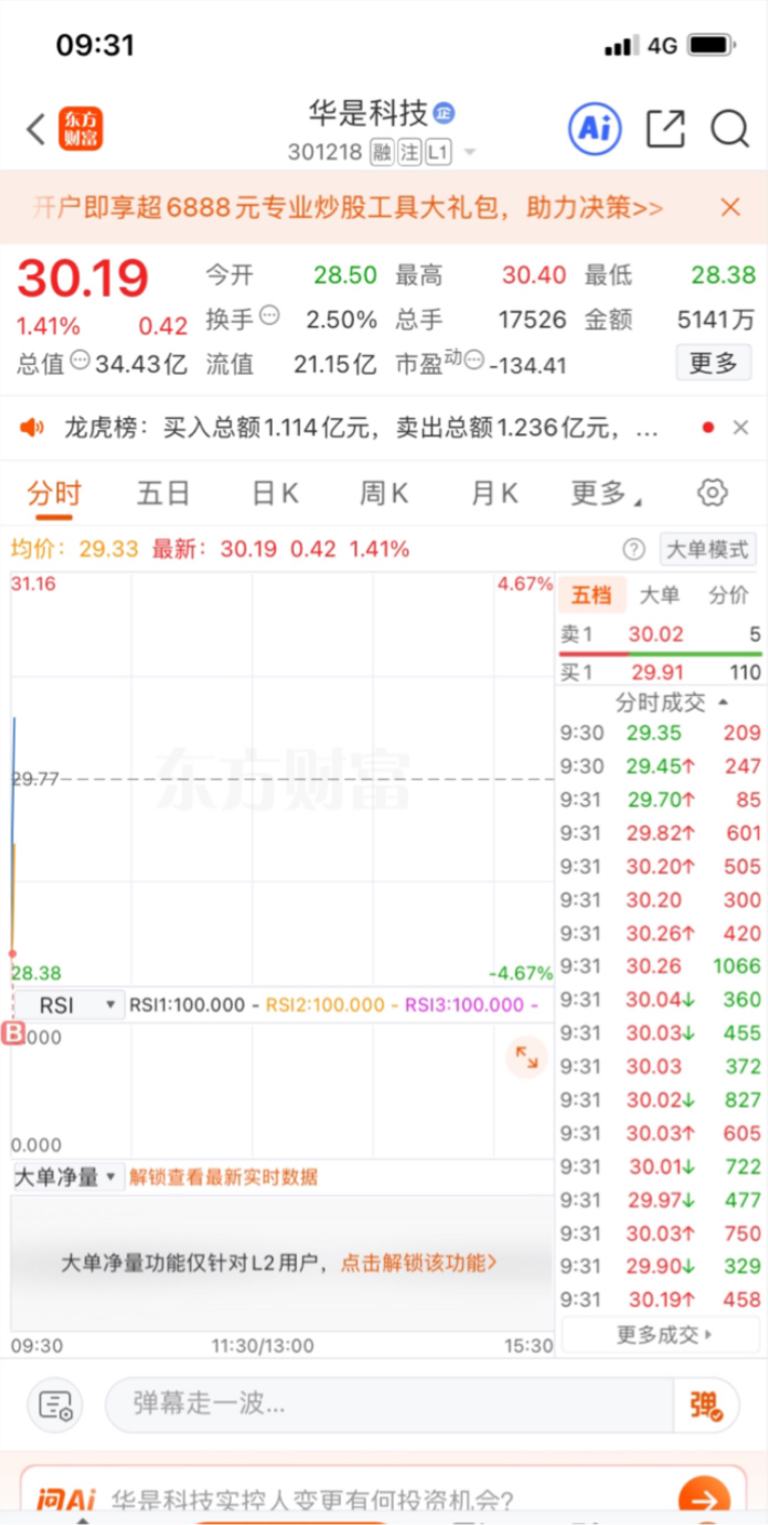Viewport: 768px width, 1525px height.
Task: Tap the 注 registration tag
Action: [x=410, y=153]
